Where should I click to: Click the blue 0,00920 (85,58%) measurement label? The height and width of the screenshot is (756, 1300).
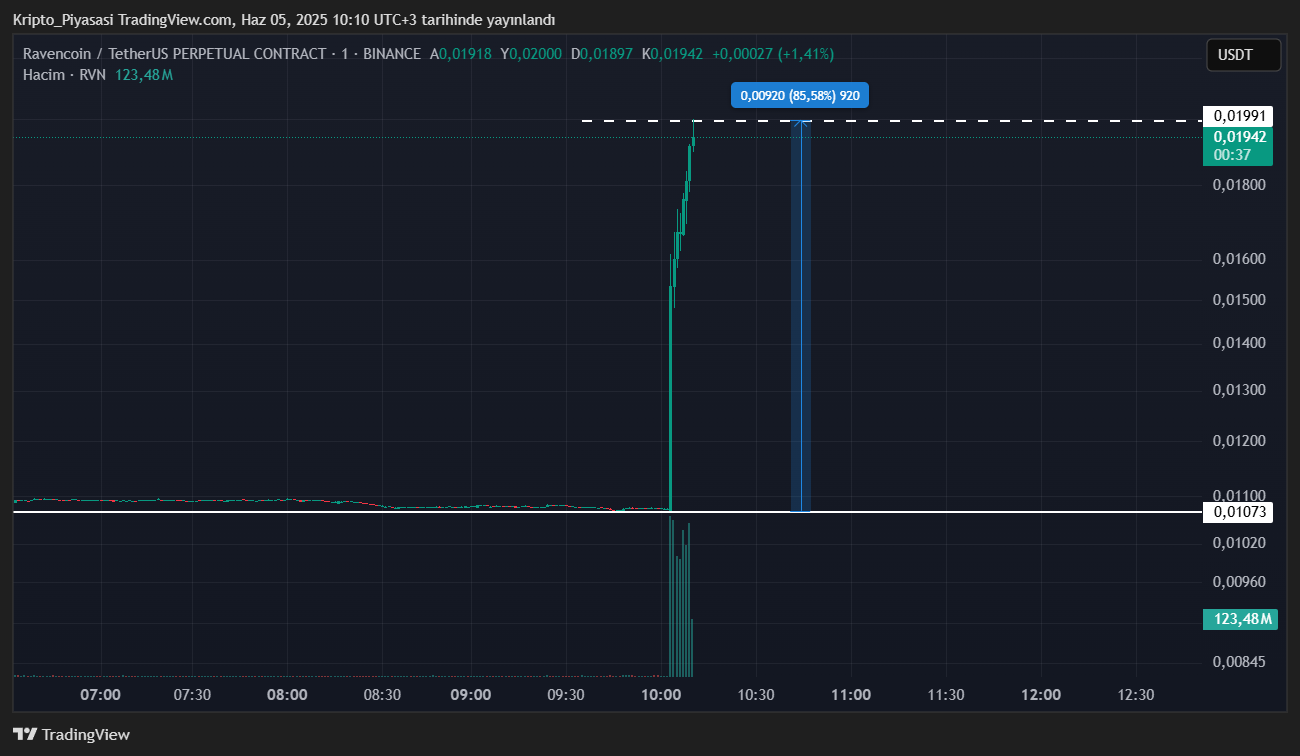point(800,95)
